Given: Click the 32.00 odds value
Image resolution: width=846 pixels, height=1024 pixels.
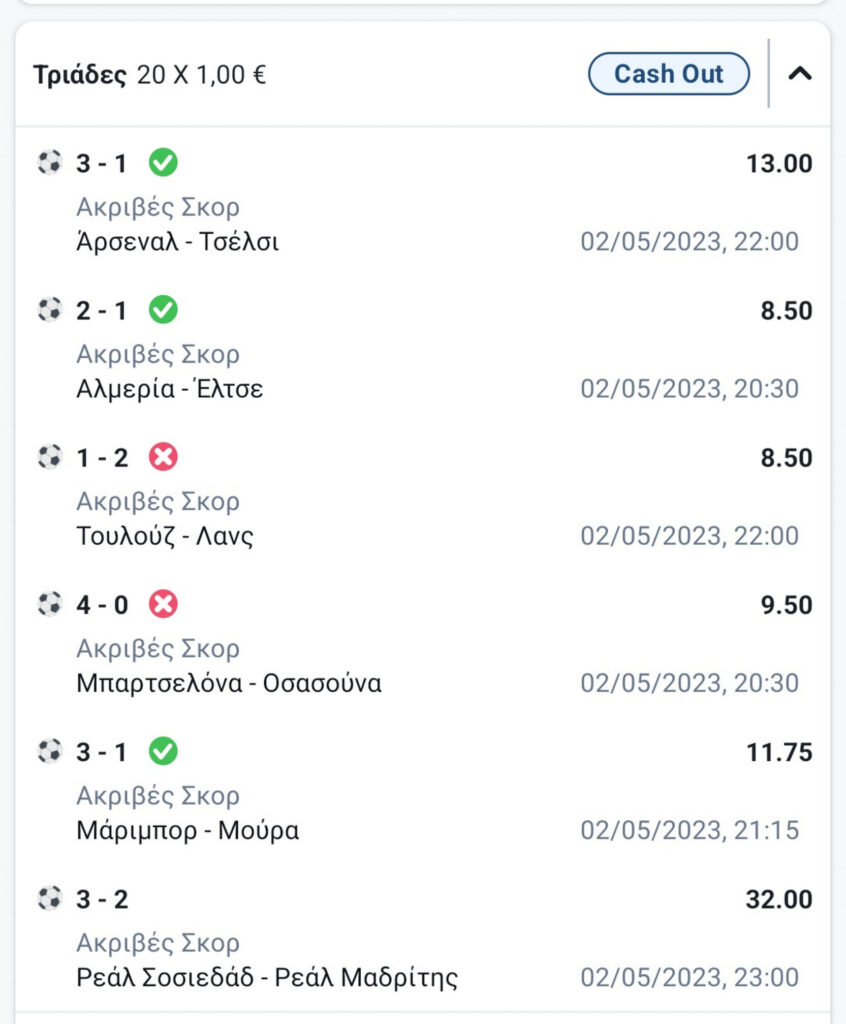Looking at the screenshot, I should pyautogui.click(x=779, y=899).
